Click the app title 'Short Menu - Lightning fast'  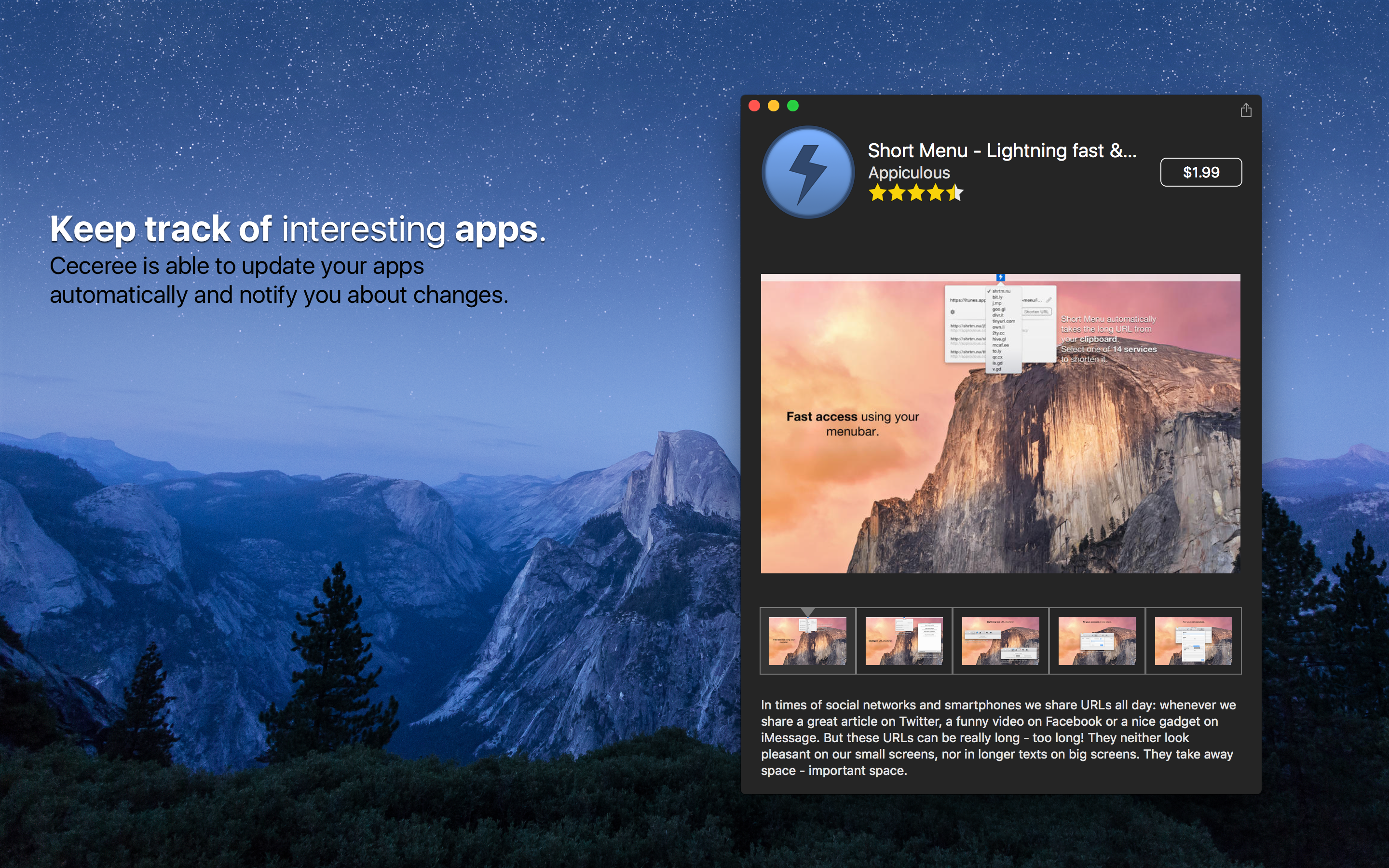pyautogui.click(x=1002, y=150)
